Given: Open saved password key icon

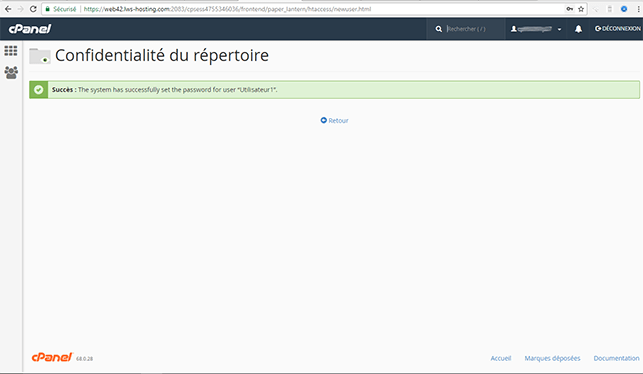Looking at the screenshot, I should click(570, 9).
